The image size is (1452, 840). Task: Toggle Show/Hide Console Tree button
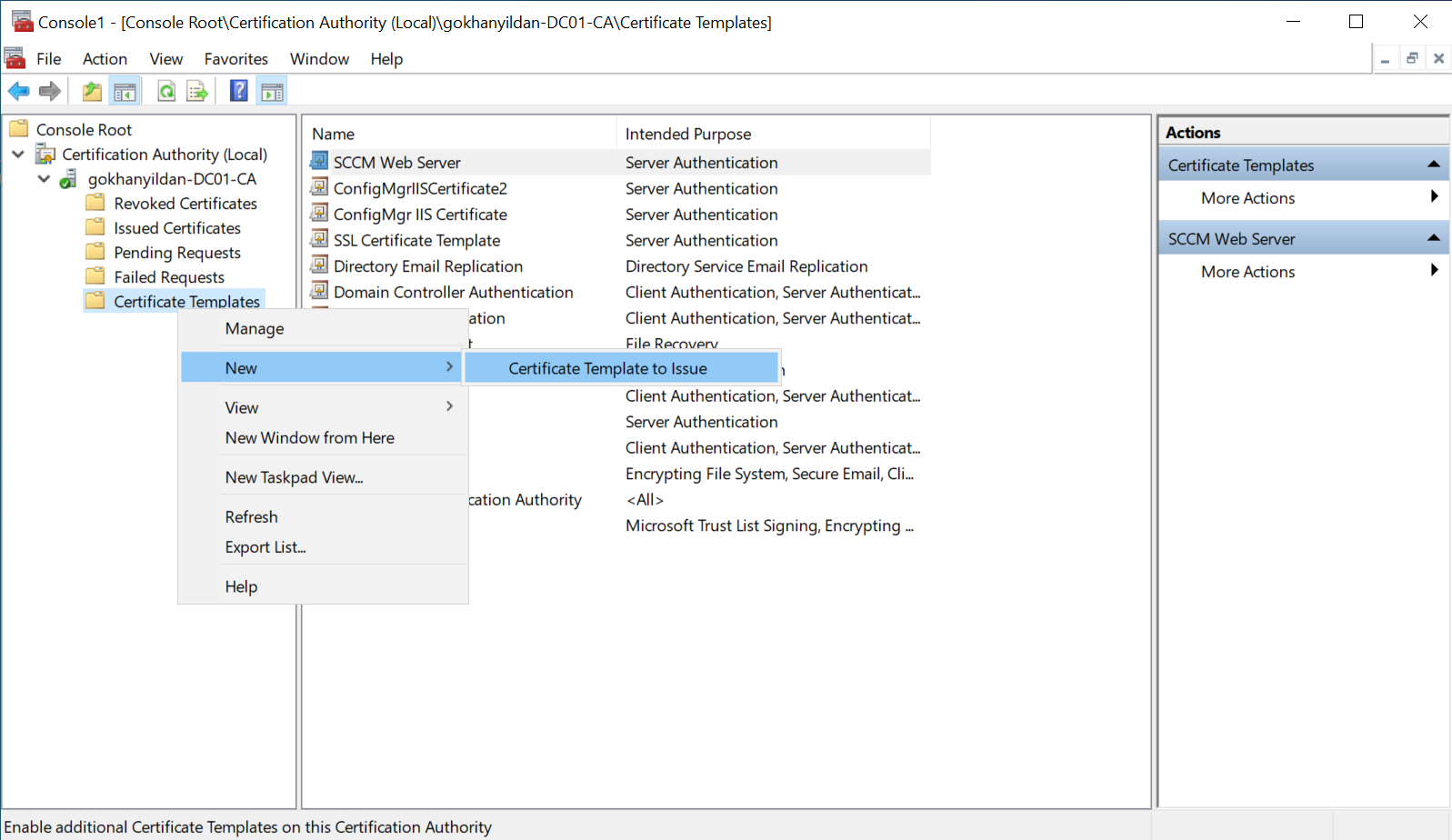point(125,91)
